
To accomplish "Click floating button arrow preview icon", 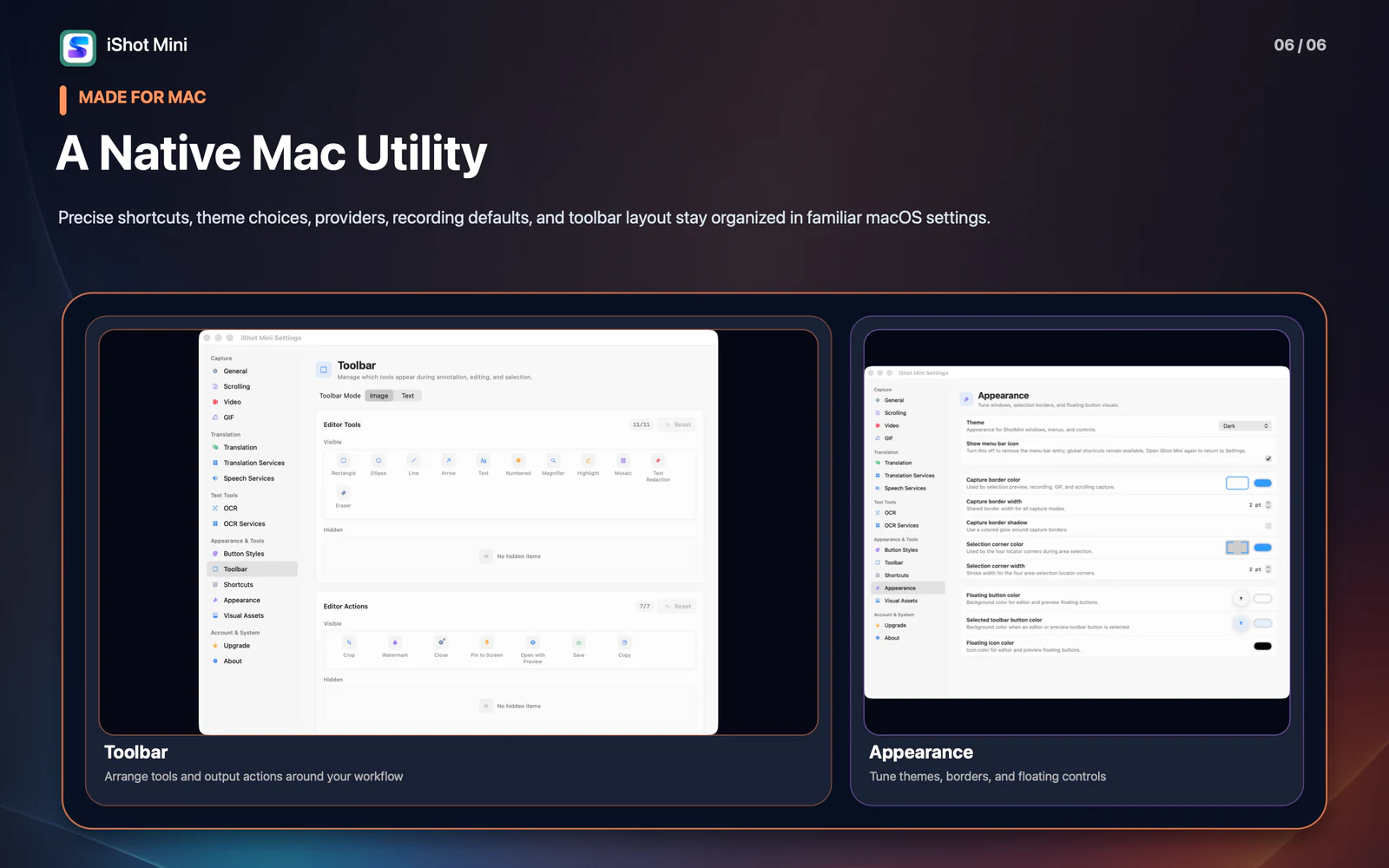I will point(1241,598).
